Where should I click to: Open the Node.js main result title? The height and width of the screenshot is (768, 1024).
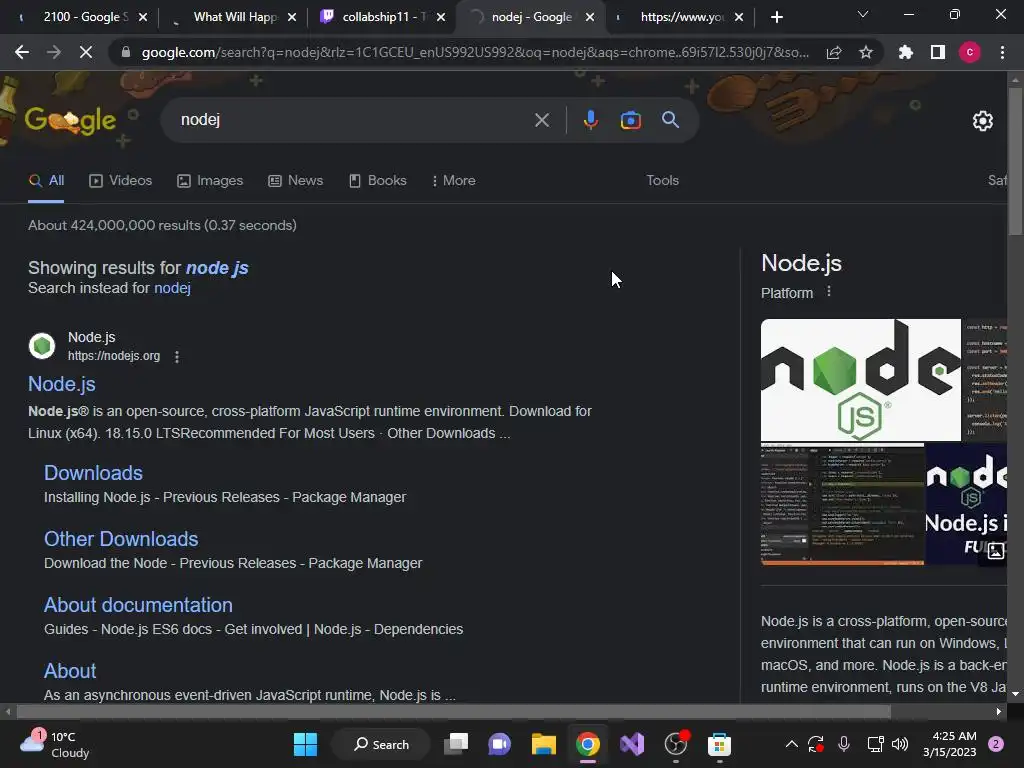pyautogui.click(x=62, y=384)
